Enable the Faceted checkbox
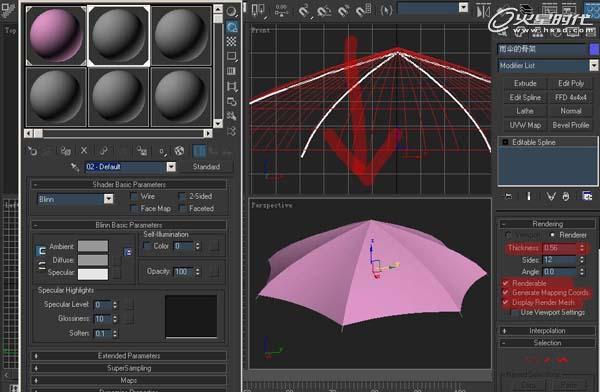The width and height of the screenshot is (600, 392). [x=183, y=209]
